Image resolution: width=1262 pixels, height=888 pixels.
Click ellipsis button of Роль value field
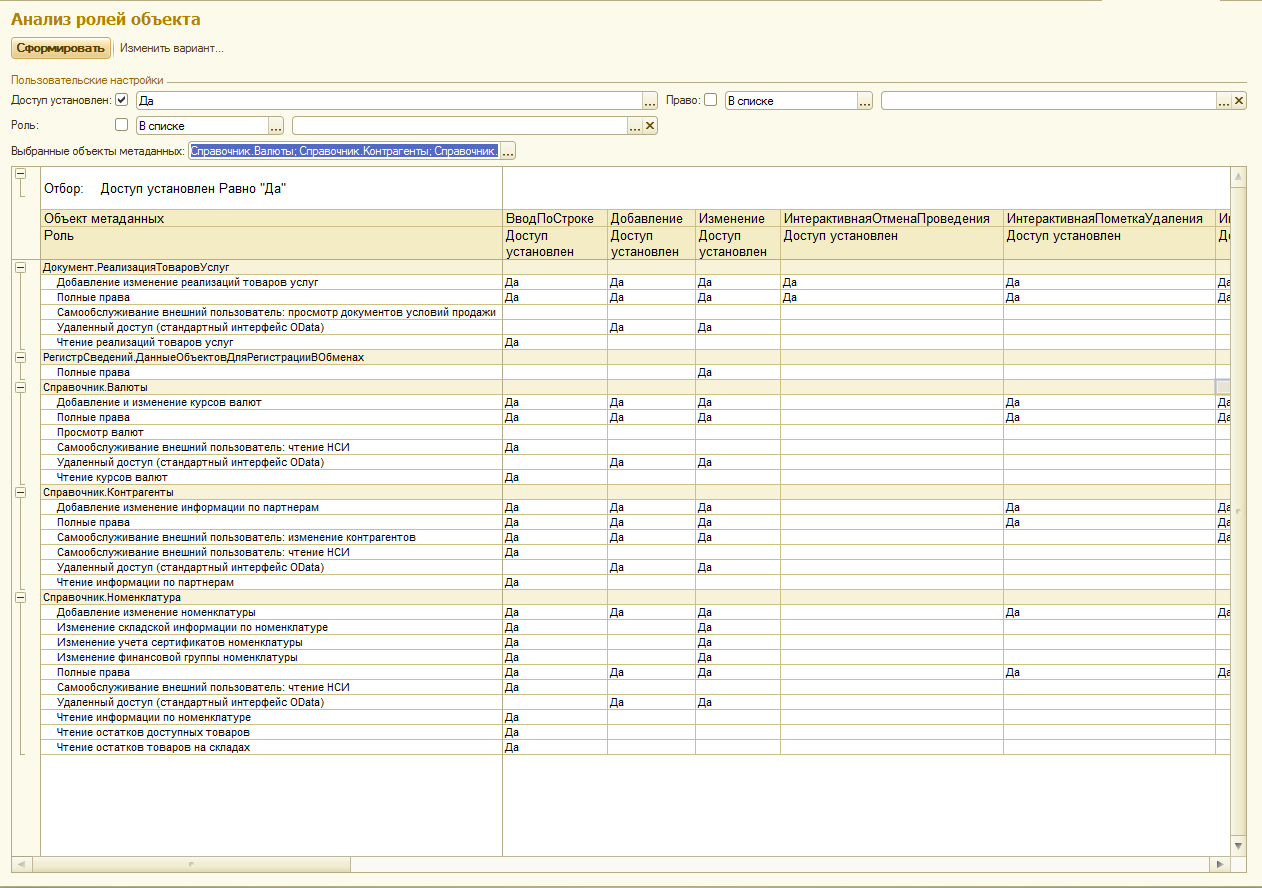pos(634,126)
